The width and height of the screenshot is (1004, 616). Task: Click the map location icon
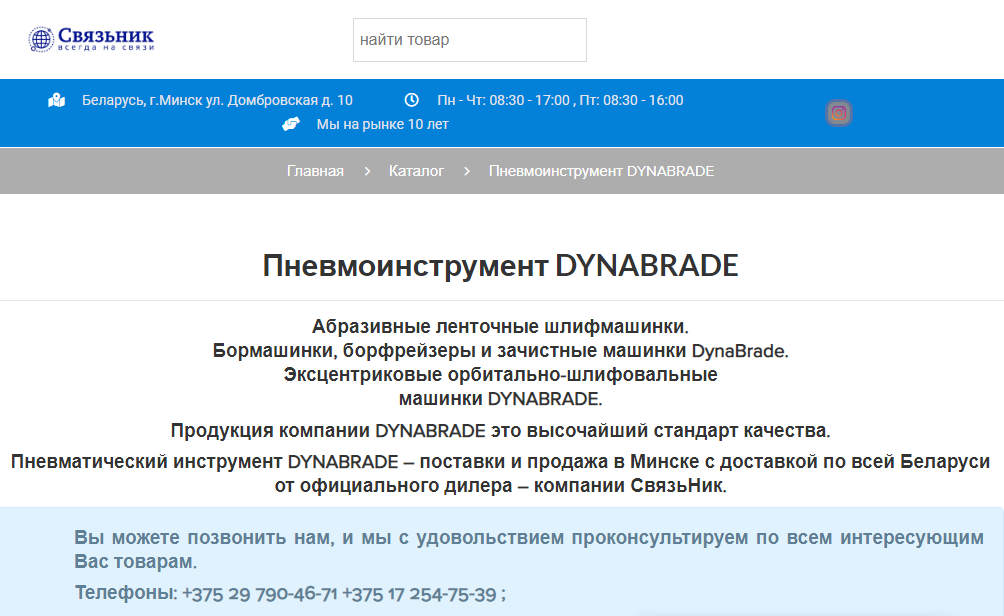(x=56, y=101)
